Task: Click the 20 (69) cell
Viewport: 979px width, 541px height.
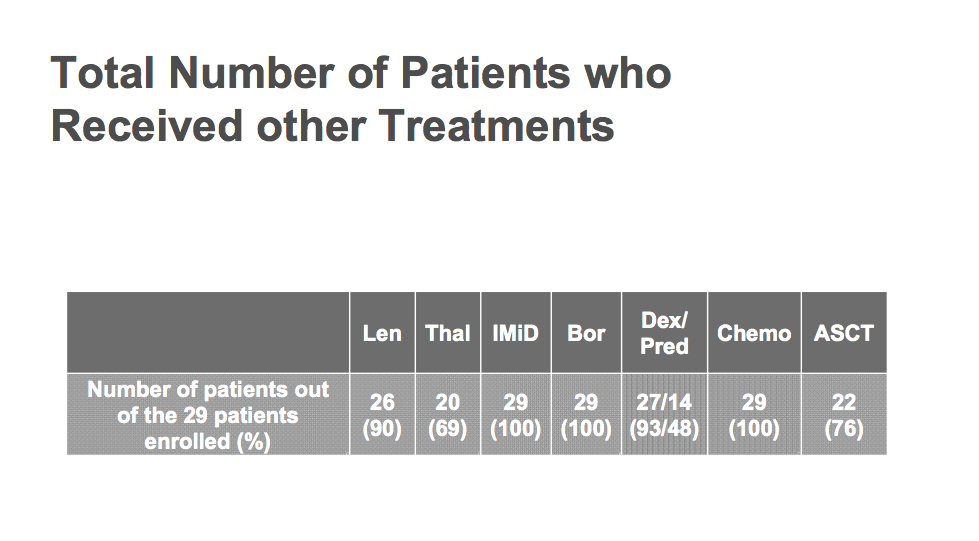Action: pos(448,415)
